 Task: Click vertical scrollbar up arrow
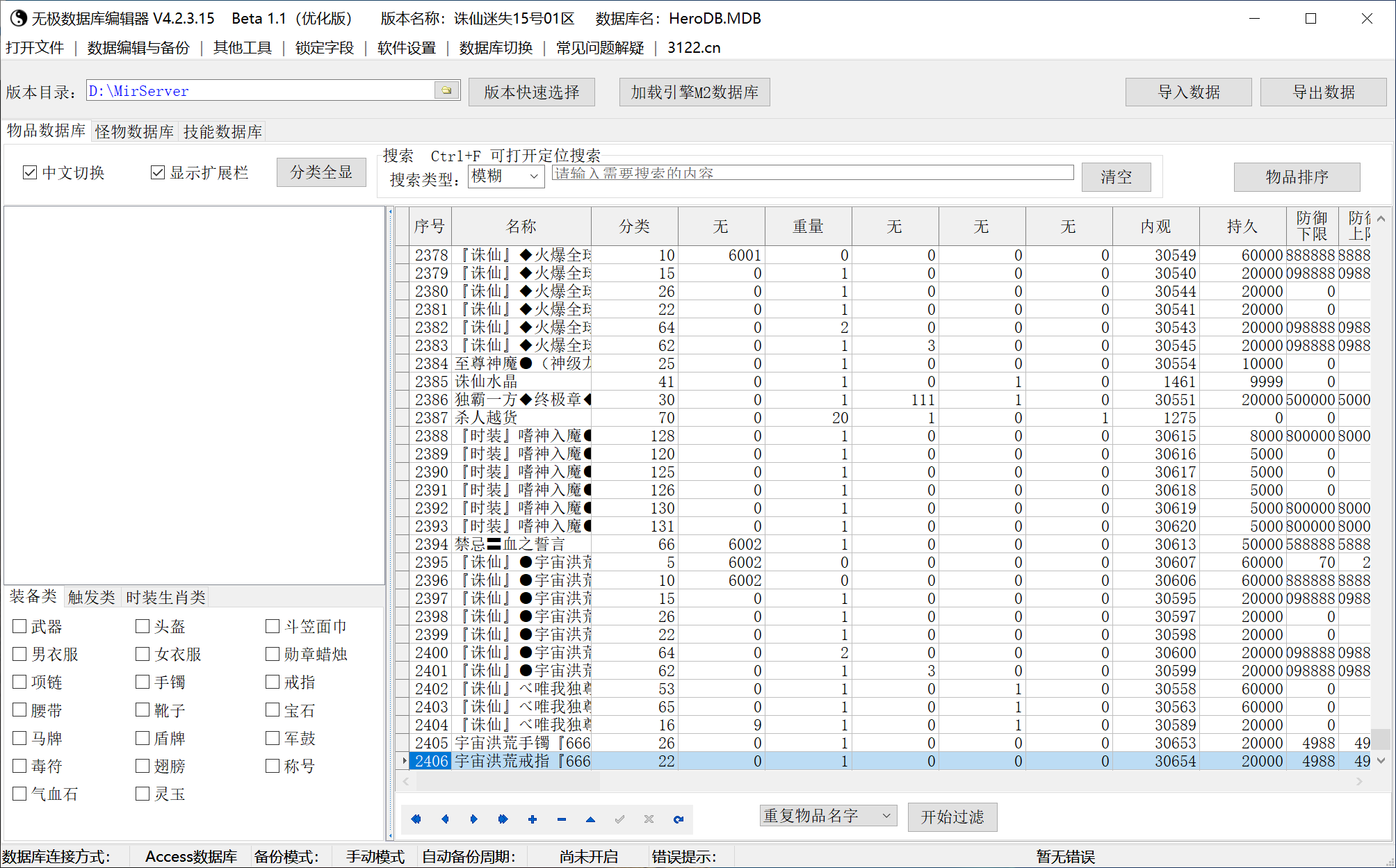pyautogui.click(x=1381, y=218)
